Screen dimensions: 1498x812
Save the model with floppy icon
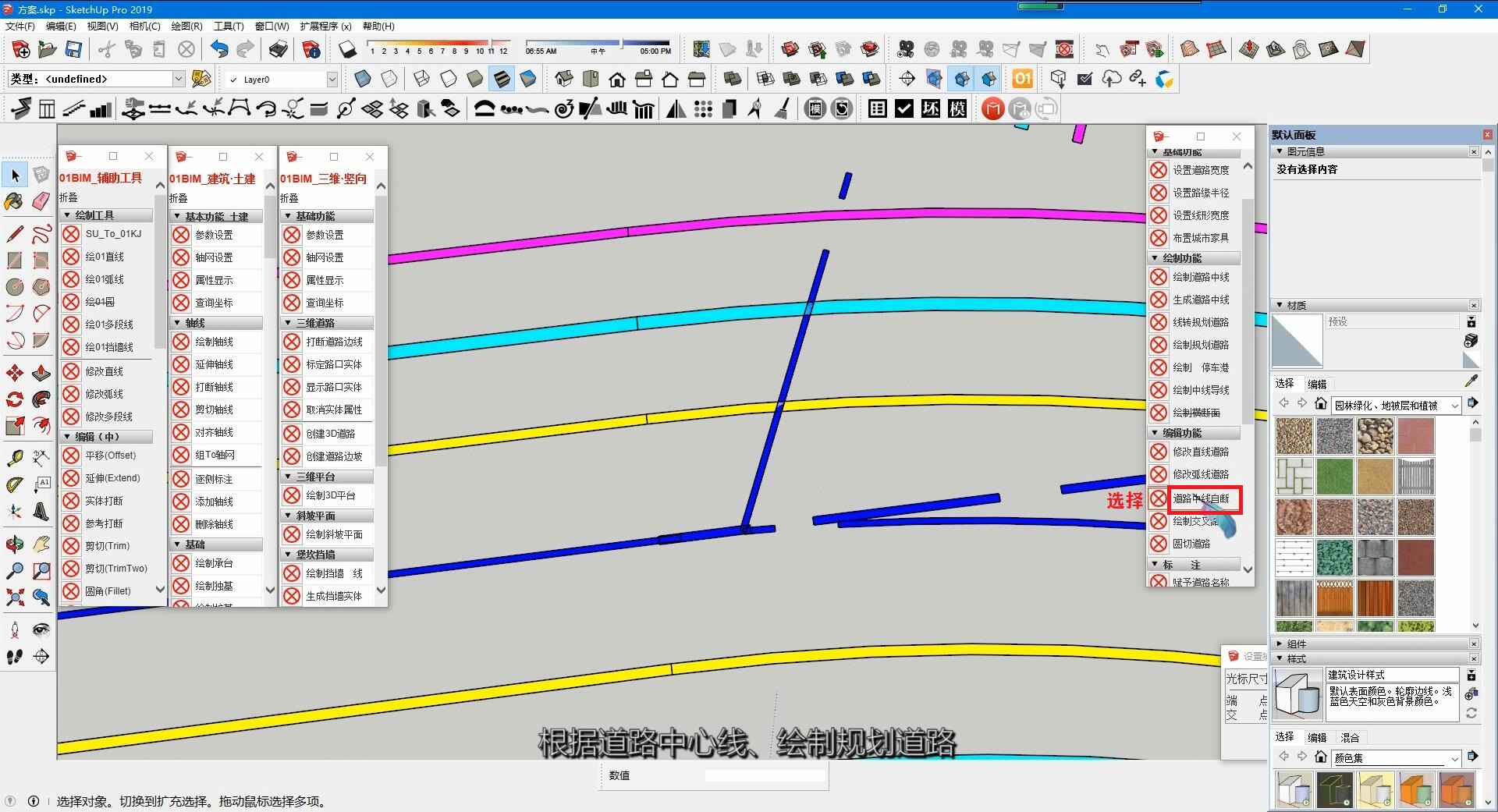coord(73,49)
